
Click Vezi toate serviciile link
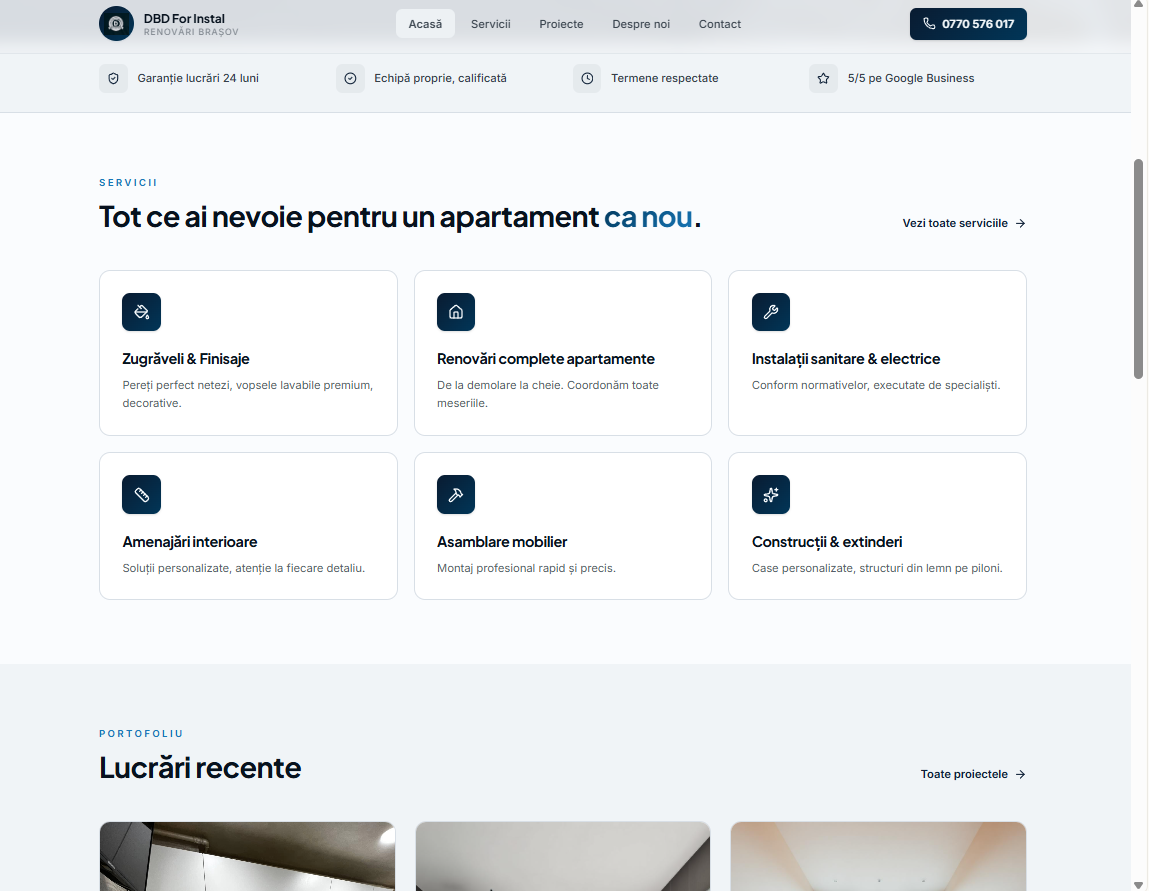coord(963,223)
